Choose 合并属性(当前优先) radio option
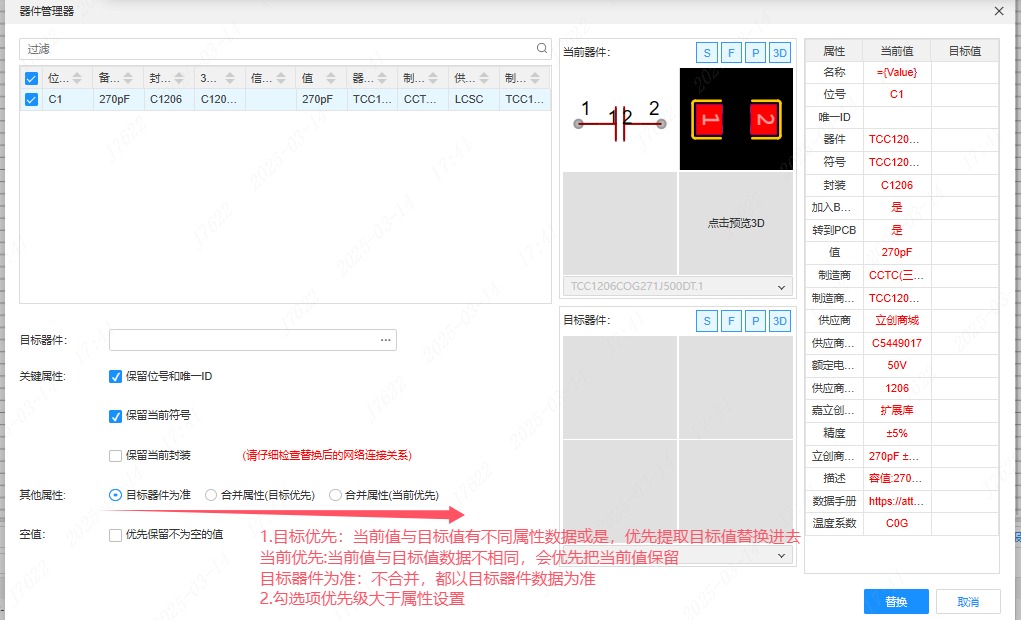 pos(335,495)
